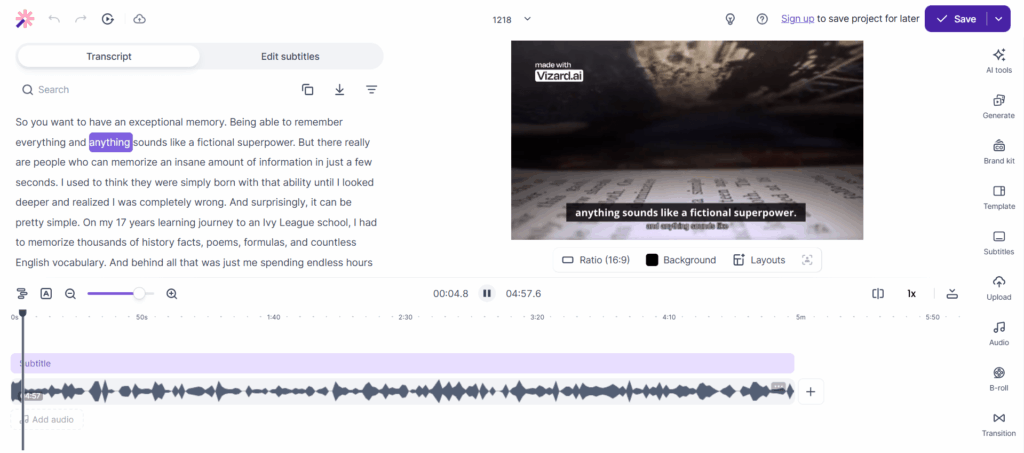Zoom out the timeline
Screen dimensions: 1024x453
tap(71, 294)
